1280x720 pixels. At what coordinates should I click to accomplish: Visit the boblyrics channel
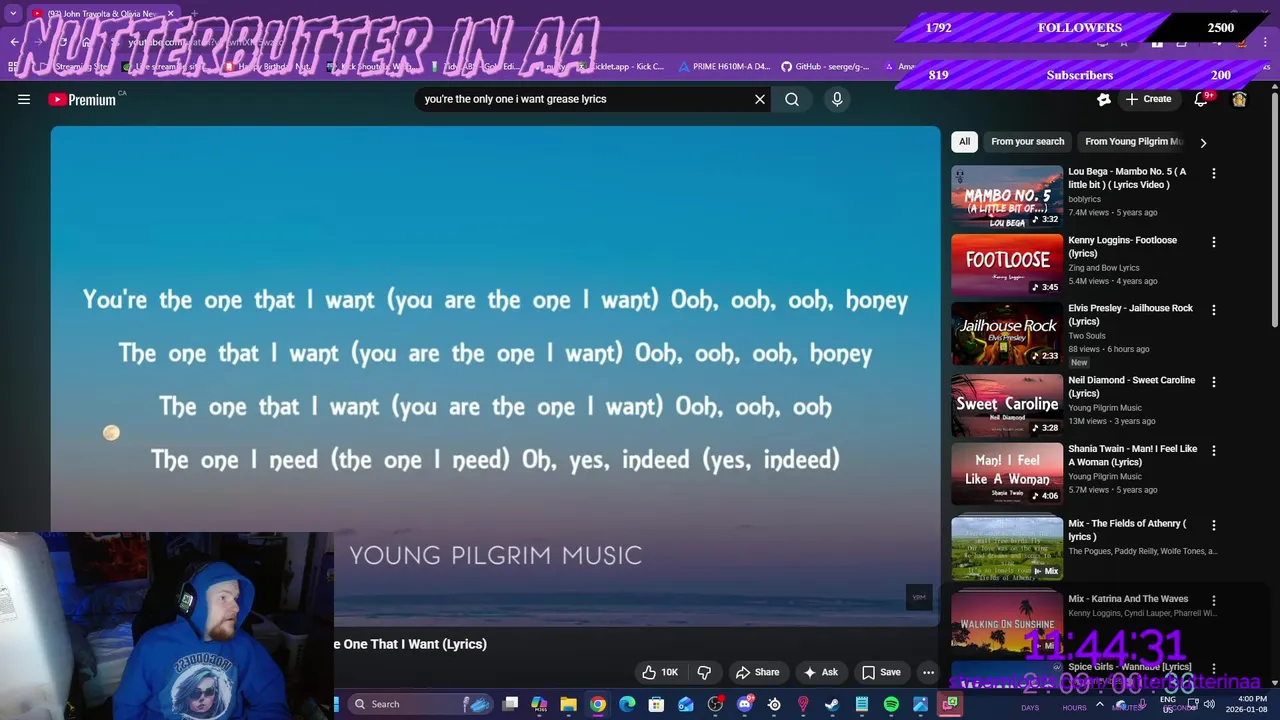pyautogui.click(x=1084, y=199)
